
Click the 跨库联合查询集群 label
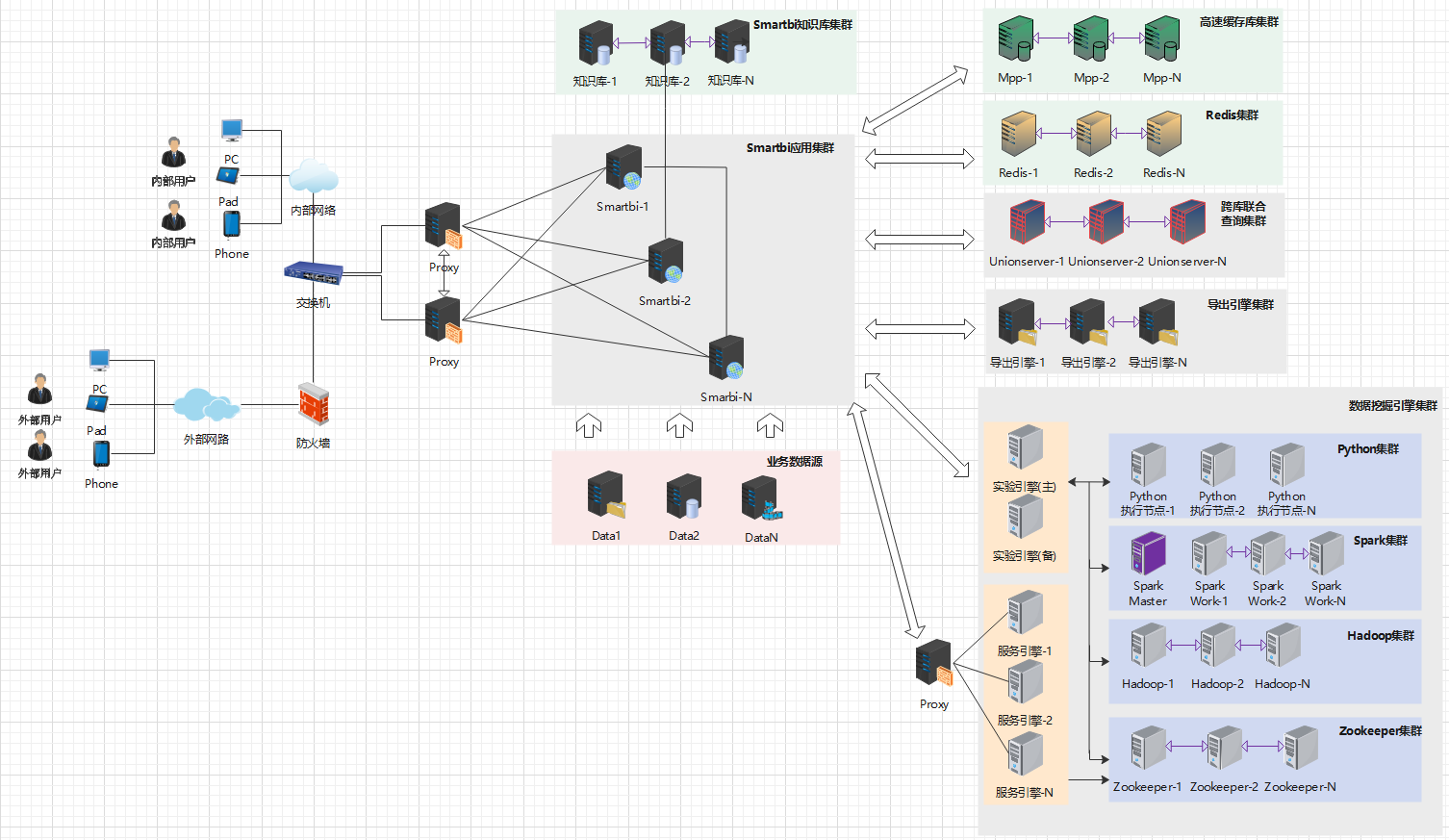click(1243, 214)
